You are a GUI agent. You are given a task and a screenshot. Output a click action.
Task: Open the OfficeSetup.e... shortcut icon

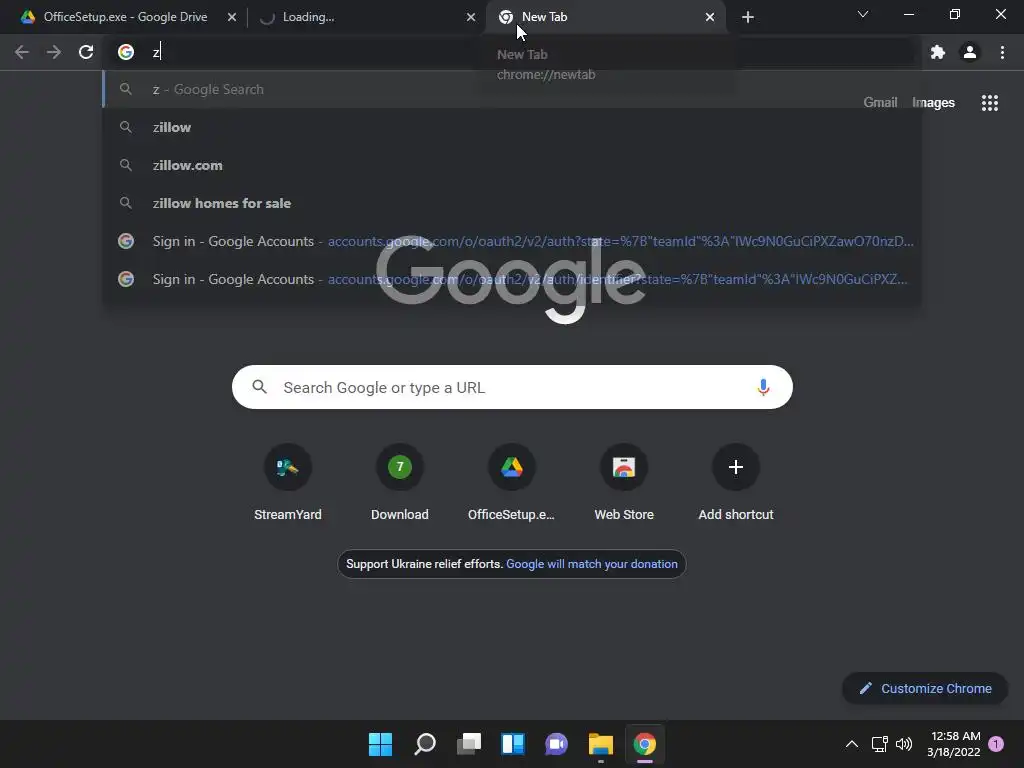tap(512, 467)
